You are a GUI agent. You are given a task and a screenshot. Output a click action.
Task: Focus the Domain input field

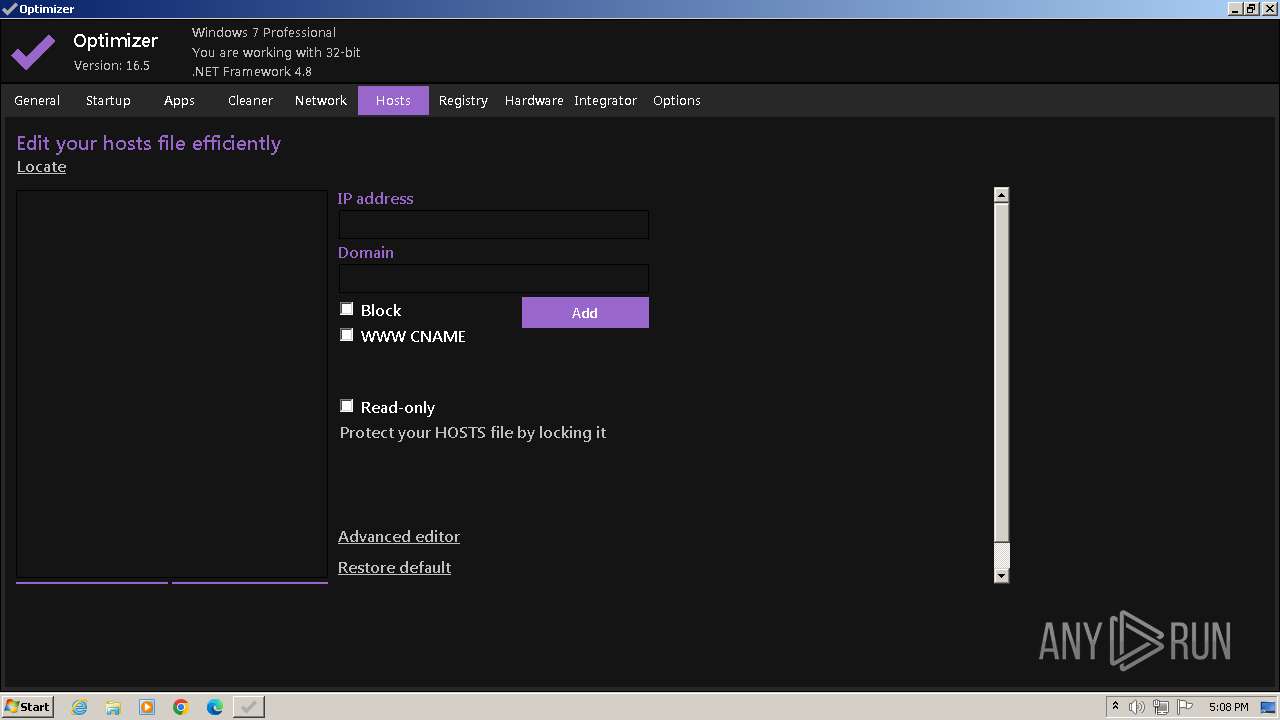click(494, 279)
